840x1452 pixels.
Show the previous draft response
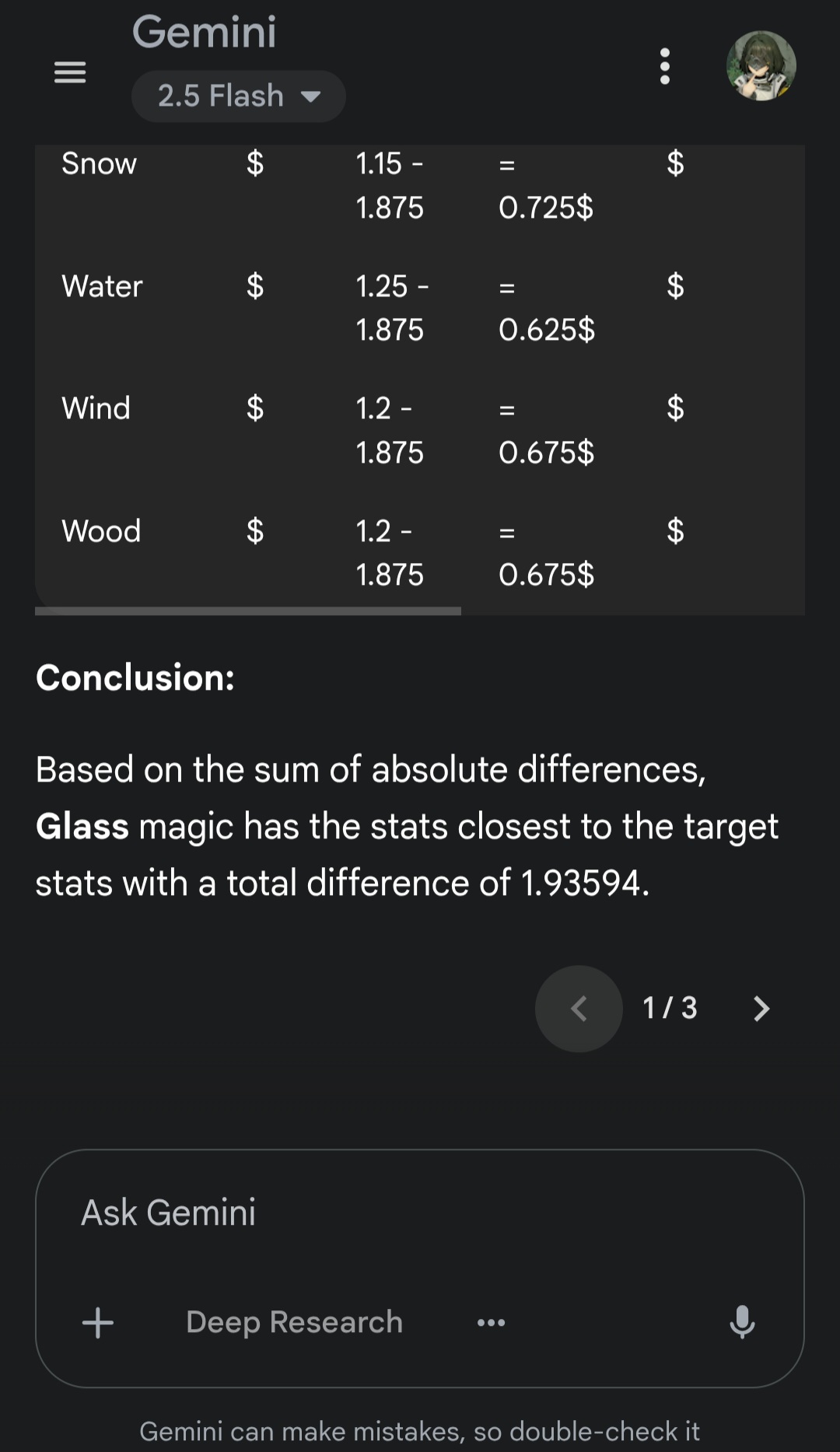click(x=579, y=1009)
